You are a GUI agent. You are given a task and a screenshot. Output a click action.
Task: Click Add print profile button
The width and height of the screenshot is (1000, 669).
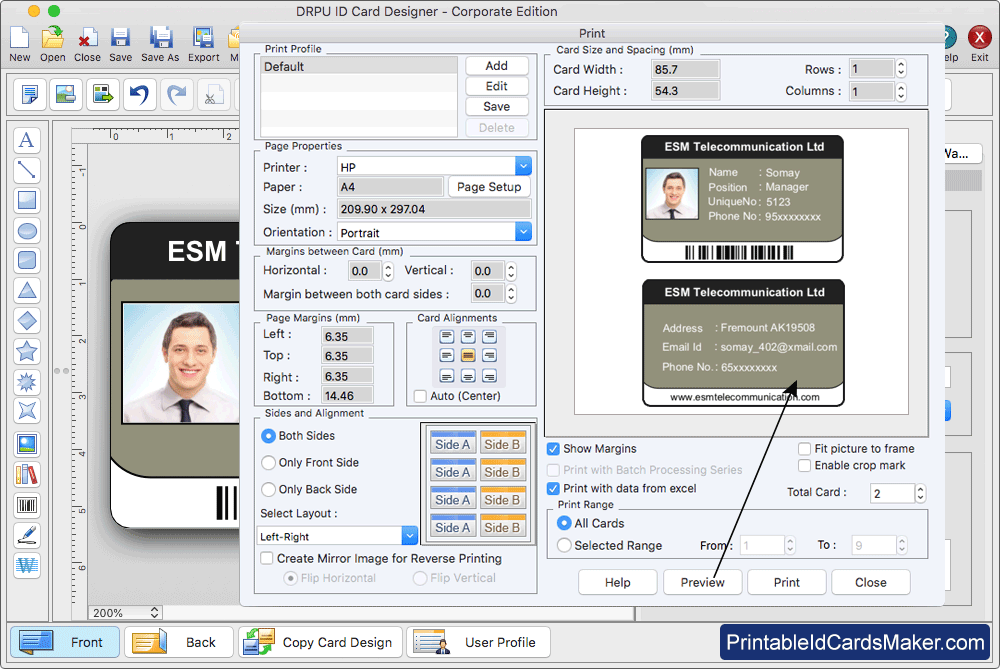point(496,66)
